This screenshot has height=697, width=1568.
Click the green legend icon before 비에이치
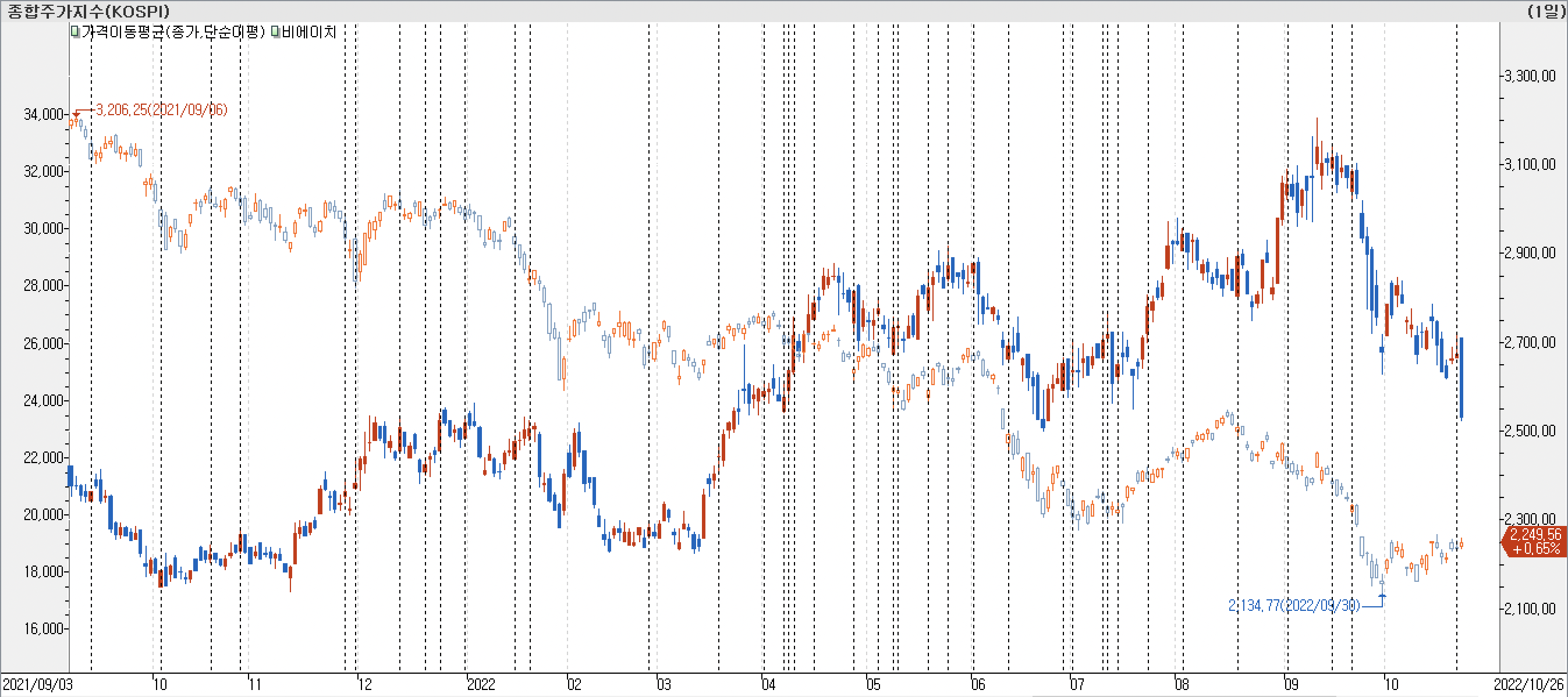coord(275,31)
